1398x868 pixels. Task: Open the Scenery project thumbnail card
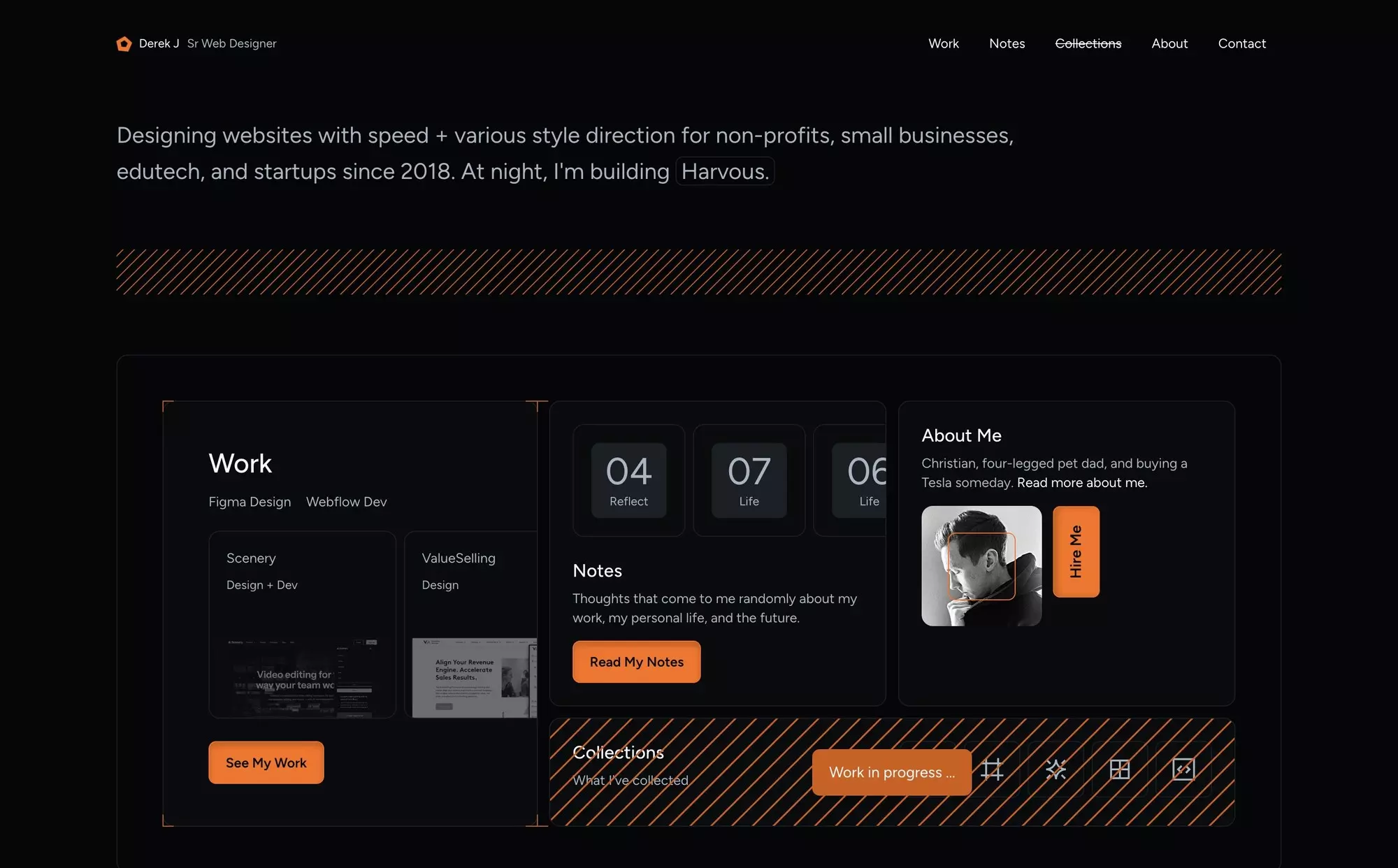pyautogui.click(x=302, y=624)
